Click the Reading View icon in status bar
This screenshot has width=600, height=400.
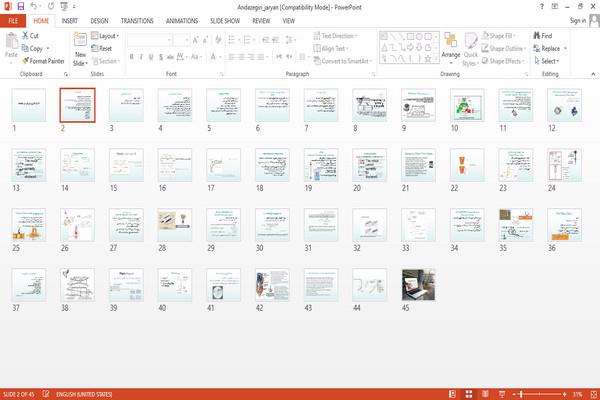click(485, 394)
